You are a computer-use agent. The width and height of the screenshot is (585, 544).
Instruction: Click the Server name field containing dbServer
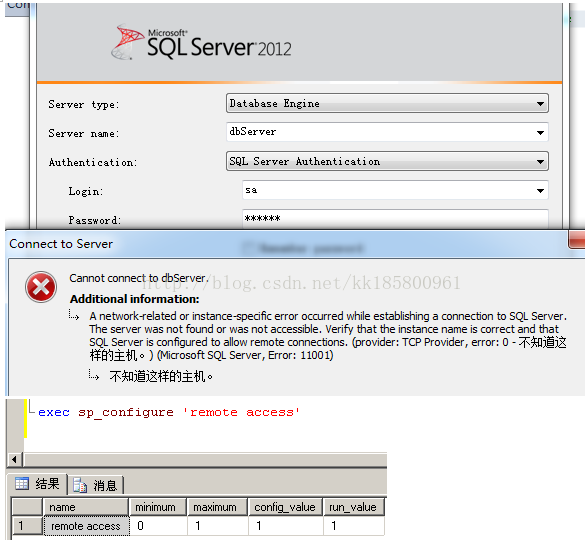[x=387, y=132]
